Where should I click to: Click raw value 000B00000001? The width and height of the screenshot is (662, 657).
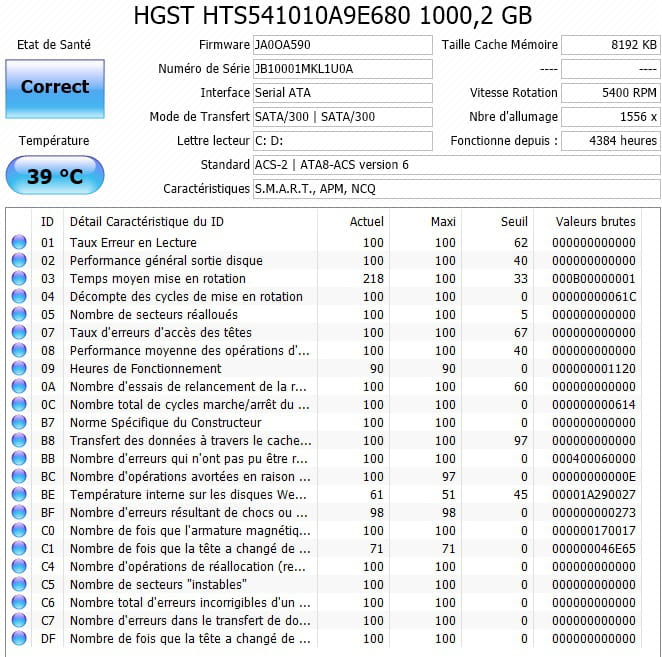pyautogui.click(x=594, y=279)
